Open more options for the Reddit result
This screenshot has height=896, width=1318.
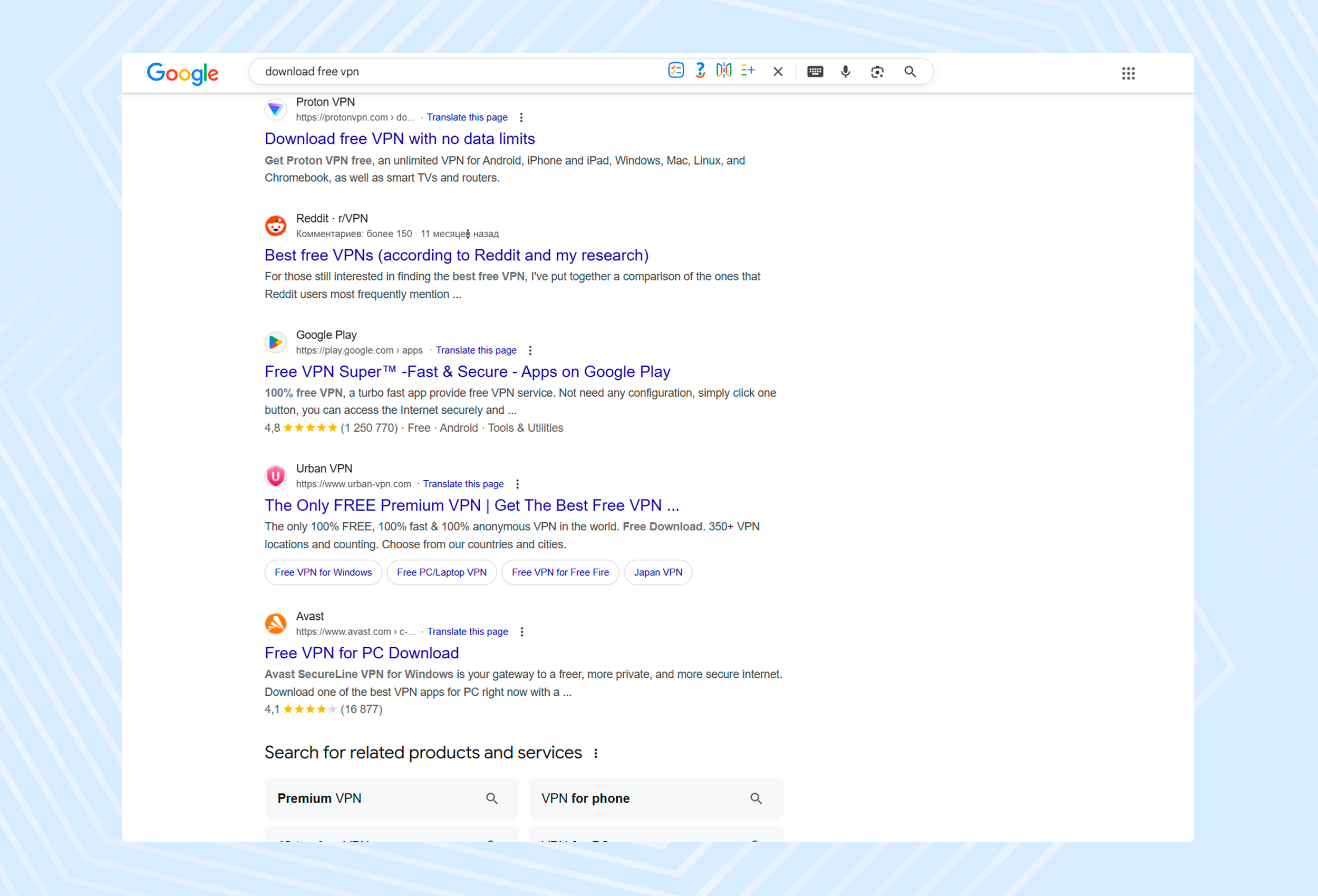click(468, 233)
